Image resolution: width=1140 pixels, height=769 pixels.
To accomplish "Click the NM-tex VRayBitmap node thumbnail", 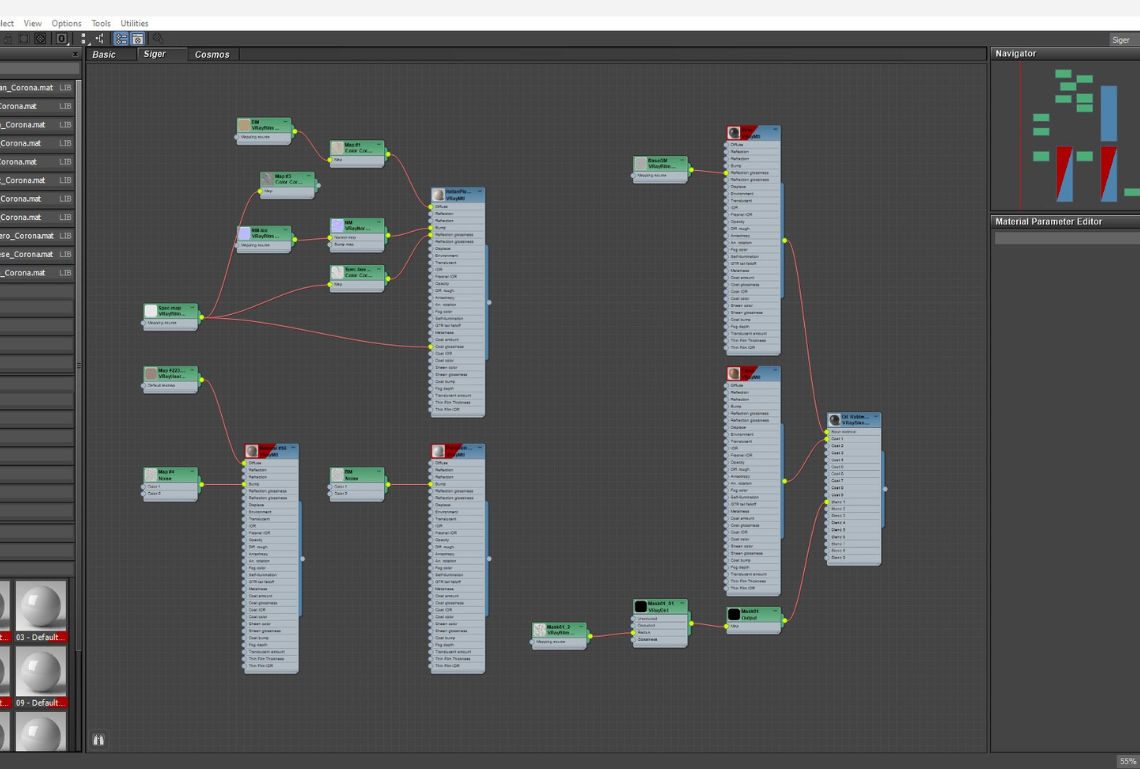I will click(244, 233).
